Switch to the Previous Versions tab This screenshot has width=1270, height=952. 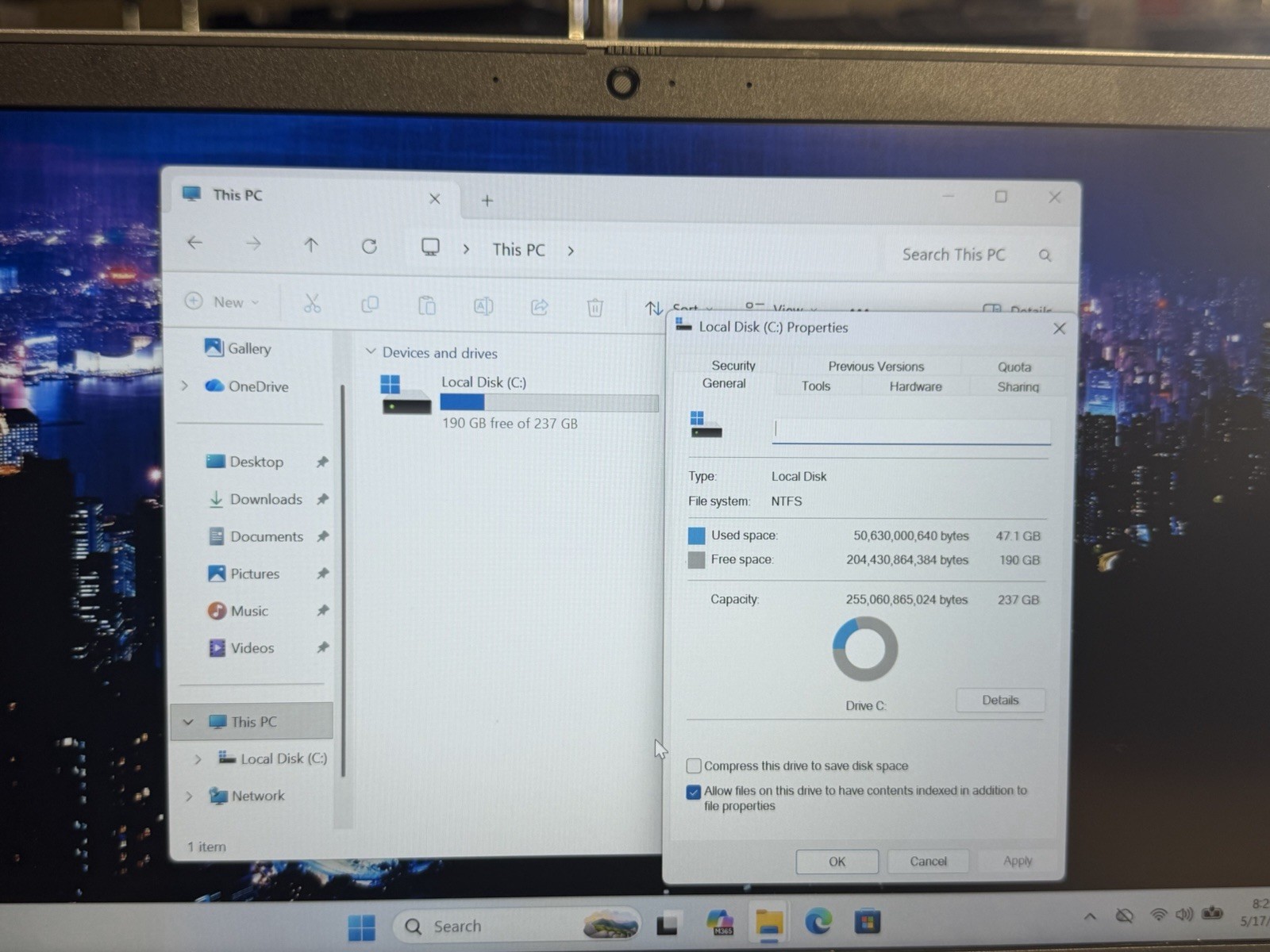876,366
